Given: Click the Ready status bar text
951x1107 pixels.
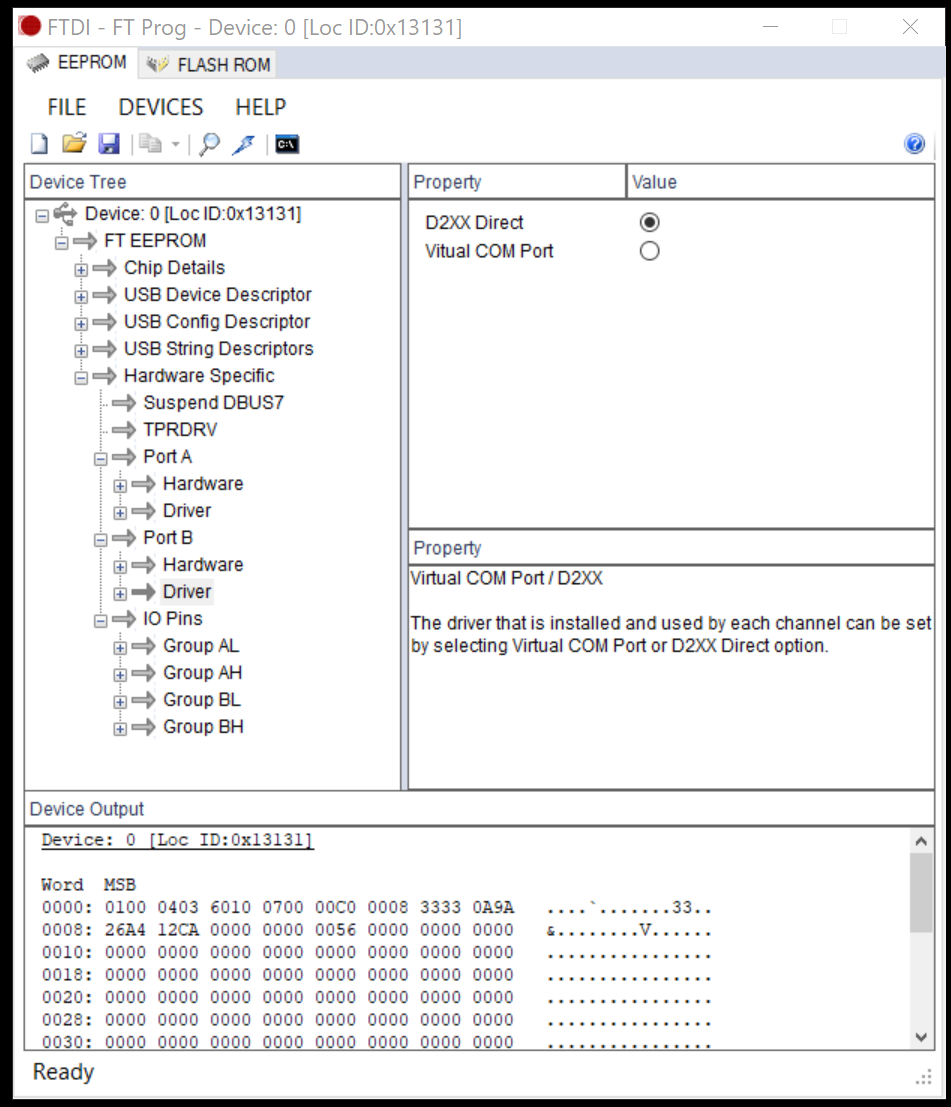Looking at the screenshot, I should point(64,1072).
